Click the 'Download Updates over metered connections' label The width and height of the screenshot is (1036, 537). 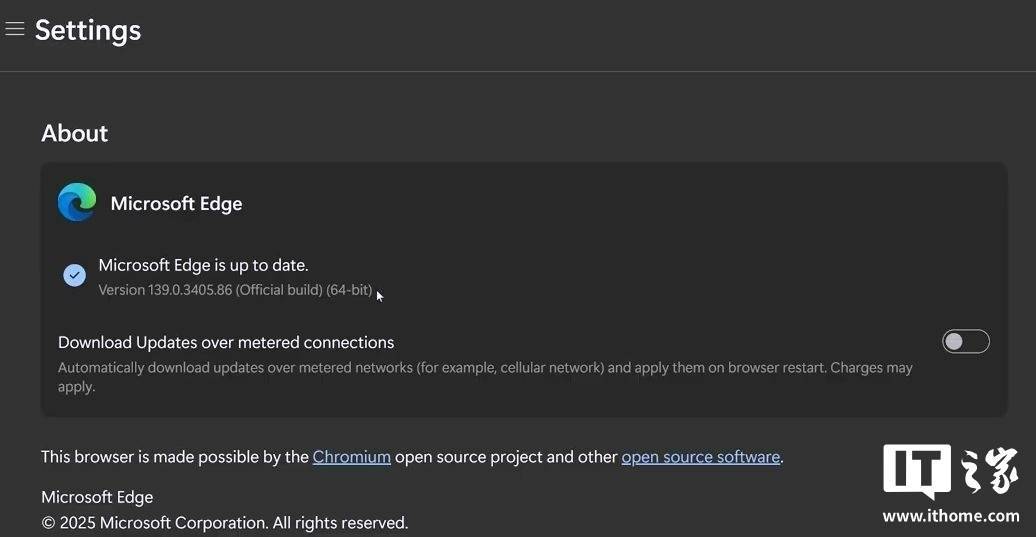(x=226, y=342)
